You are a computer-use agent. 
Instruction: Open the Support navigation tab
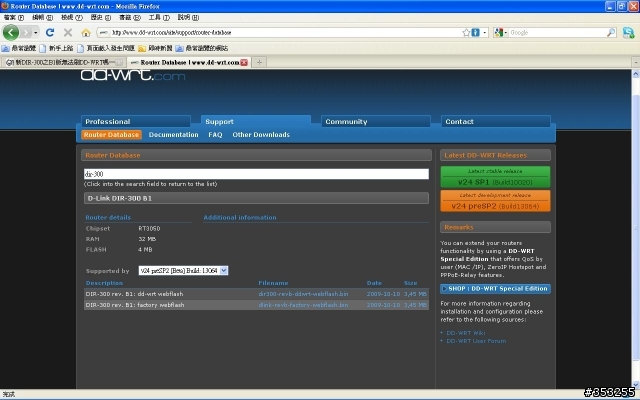pos(256,122)
